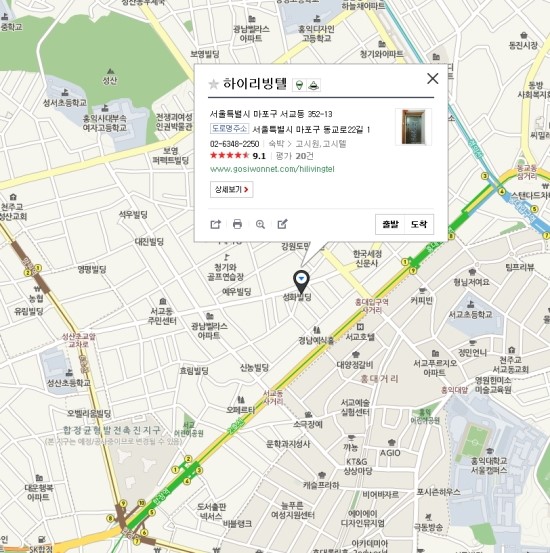Click the edit info pencil icon
Image resolution: width=550 pixels, height=553 pixels.
pos(283,224)
